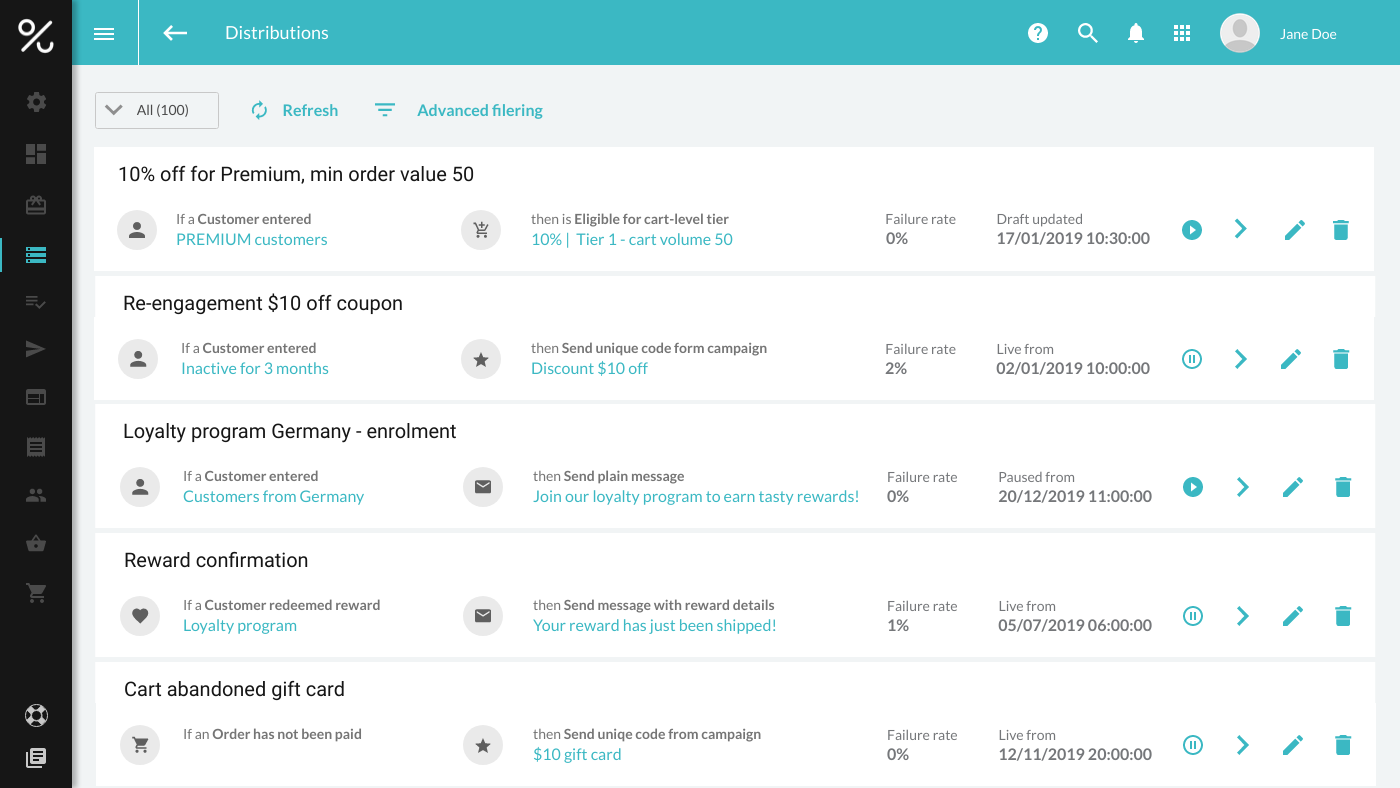Delete the Re-engagement $10 off coupon distribution
Image resolution: width=1400 pixels, height=788 pixels.
tap(1341, 359)
